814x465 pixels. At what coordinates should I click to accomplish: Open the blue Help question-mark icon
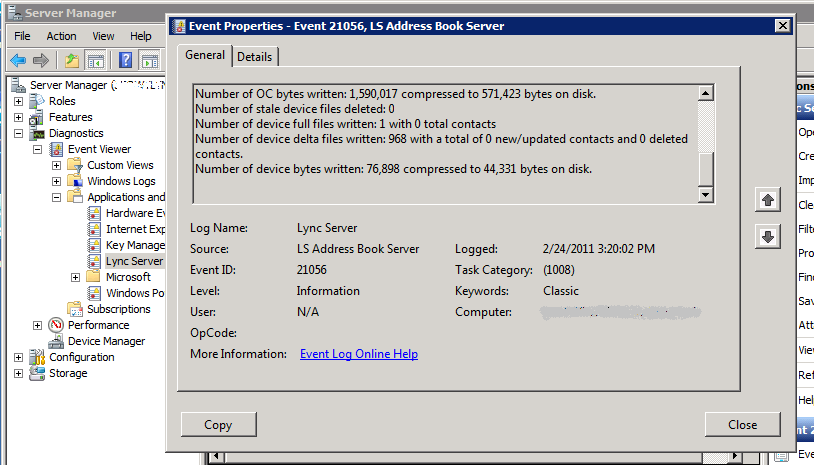[x=126, y=61]
